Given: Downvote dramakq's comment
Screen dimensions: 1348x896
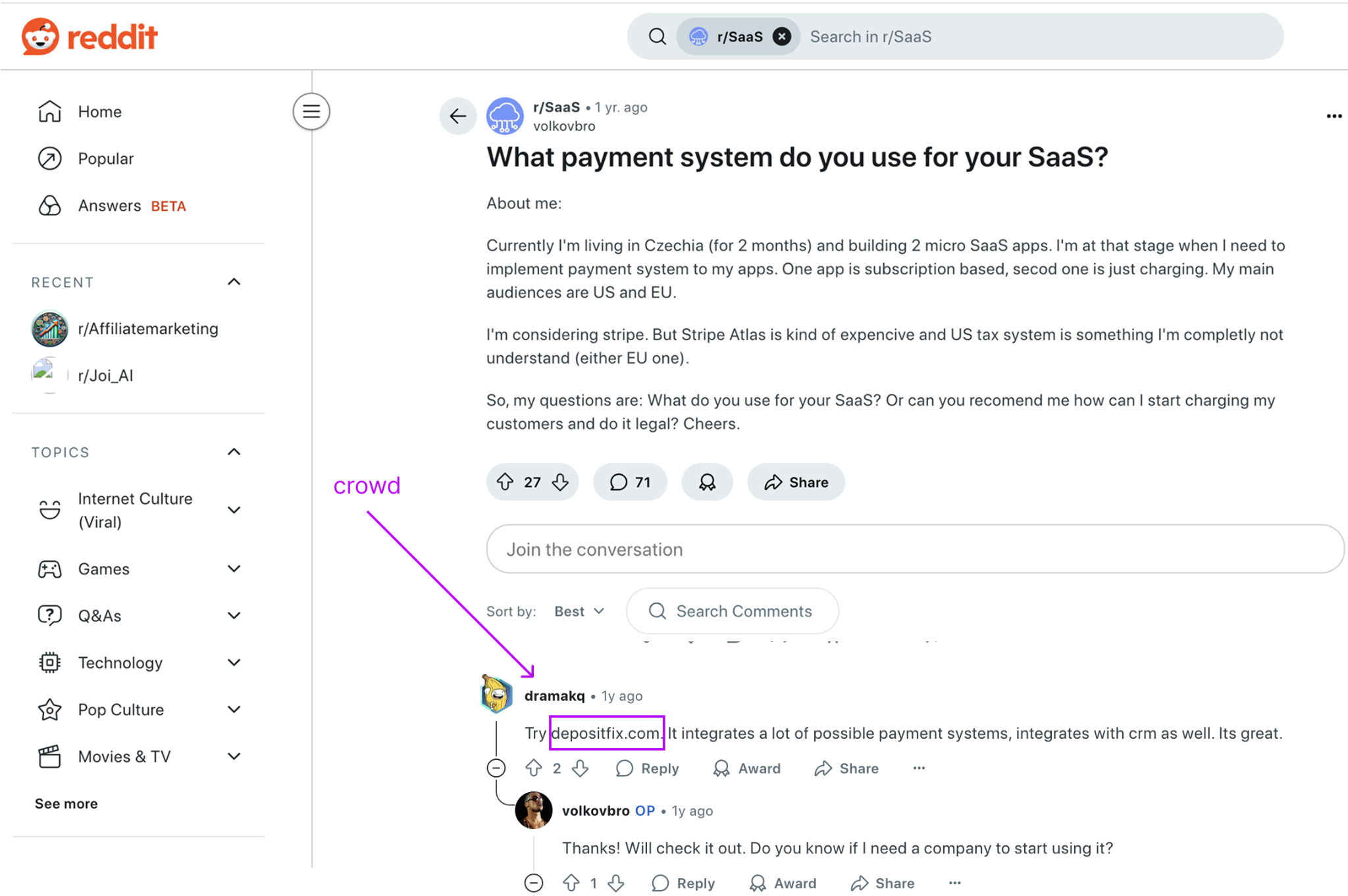Looking at the screenshot, I should click(580, 768).
